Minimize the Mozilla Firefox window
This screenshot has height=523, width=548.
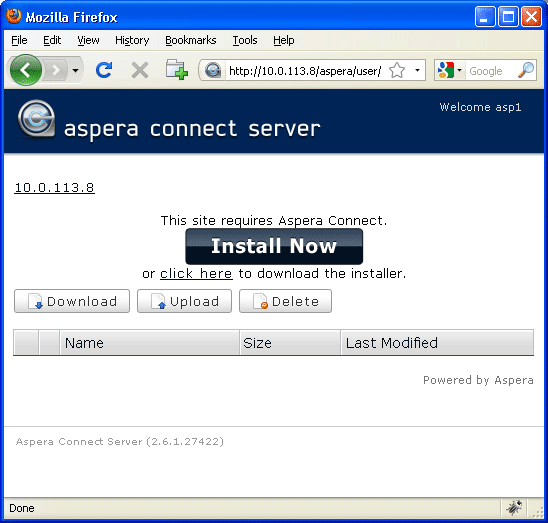coord(485,16)
